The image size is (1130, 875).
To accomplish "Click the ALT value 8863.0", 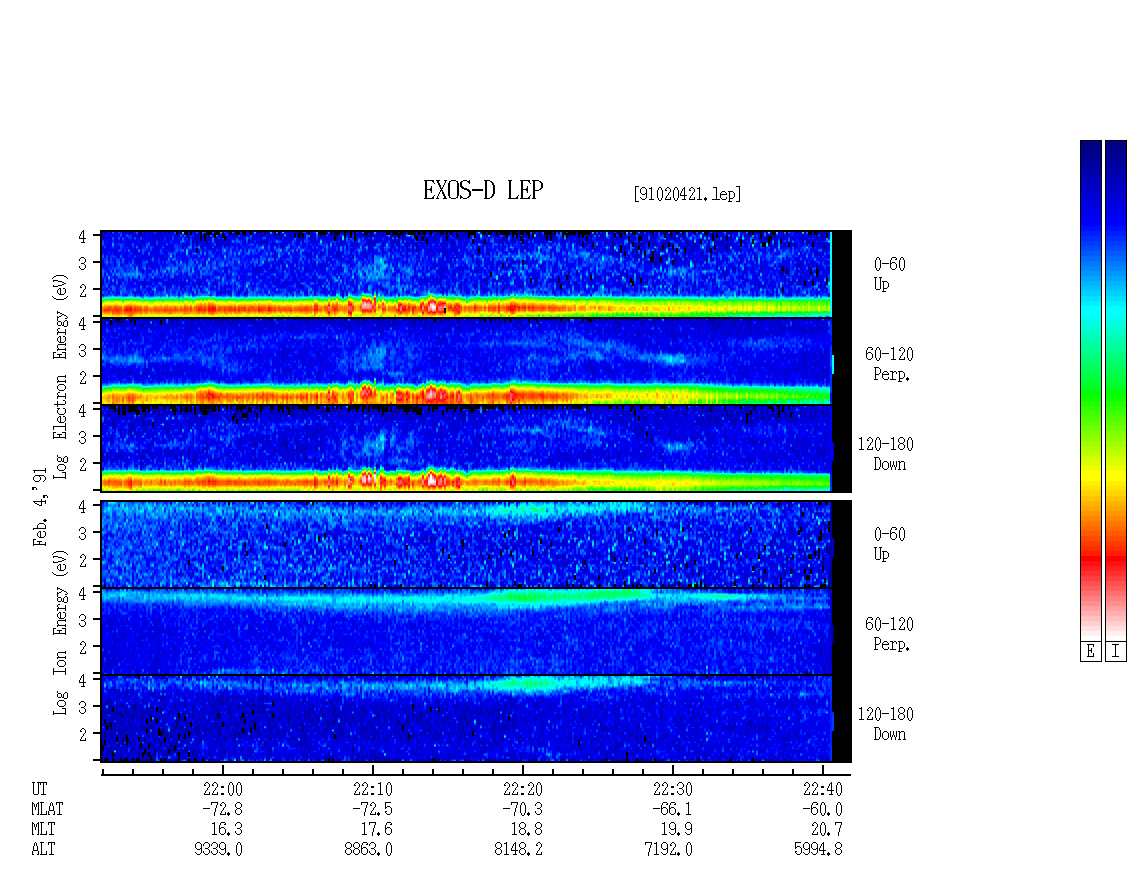I will (x=368, y=850).
